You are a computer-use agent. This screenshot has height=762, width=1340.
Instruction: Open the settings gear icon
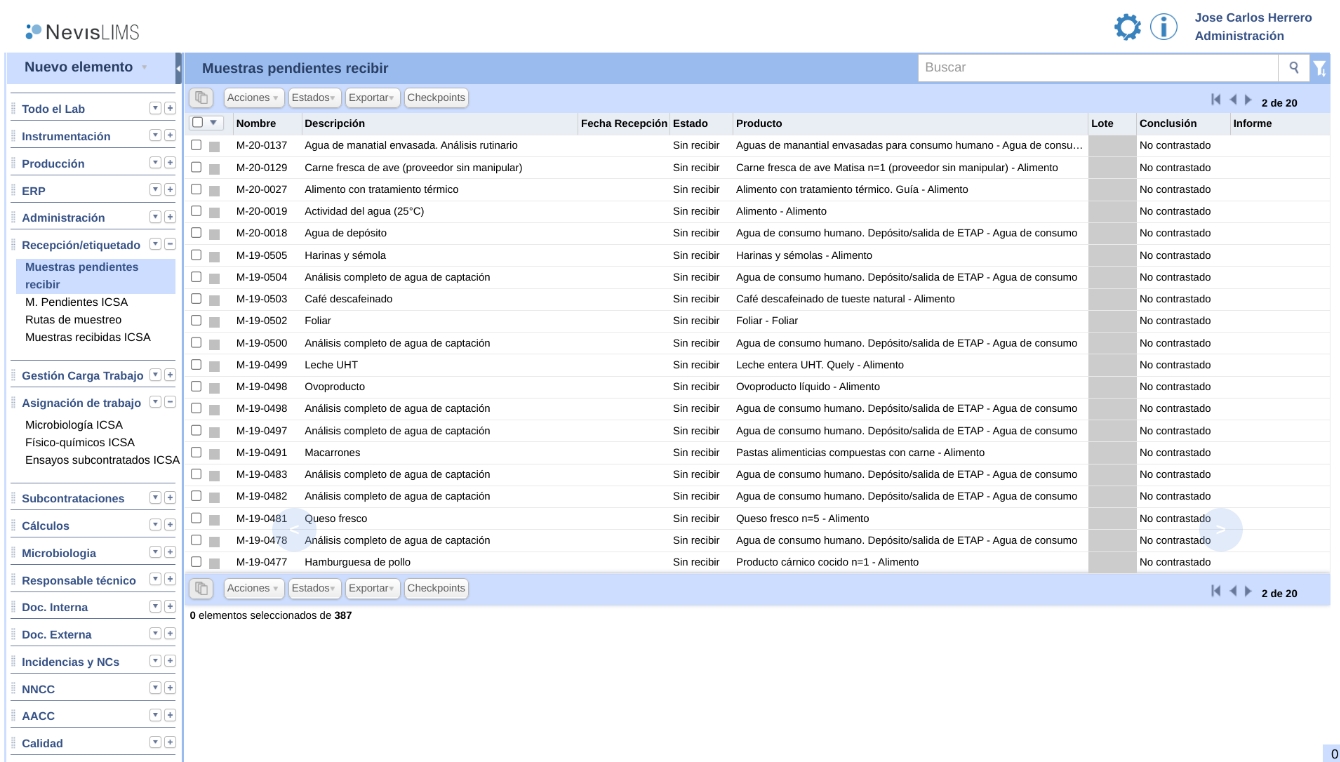(x=1128, y=27)
